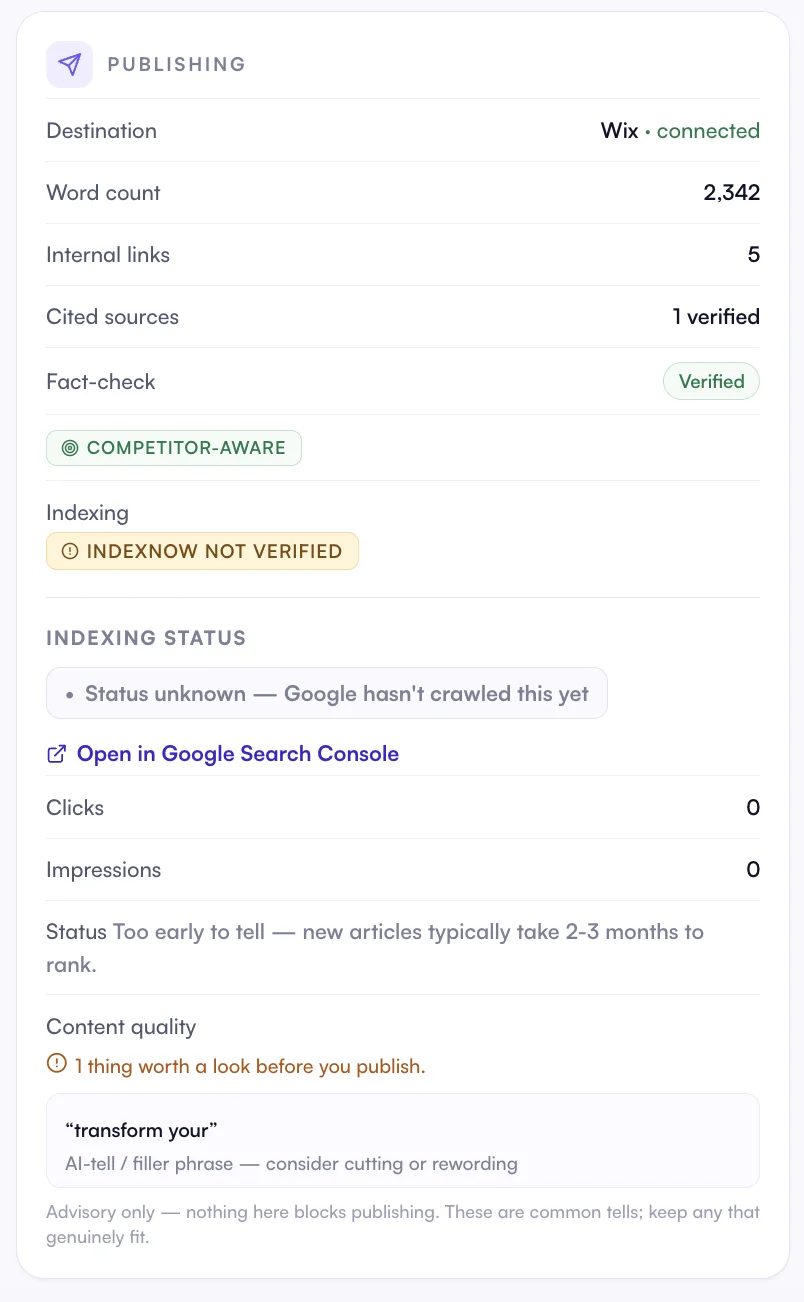
Task: Click the Internal links label
Action: coord(108,255)
